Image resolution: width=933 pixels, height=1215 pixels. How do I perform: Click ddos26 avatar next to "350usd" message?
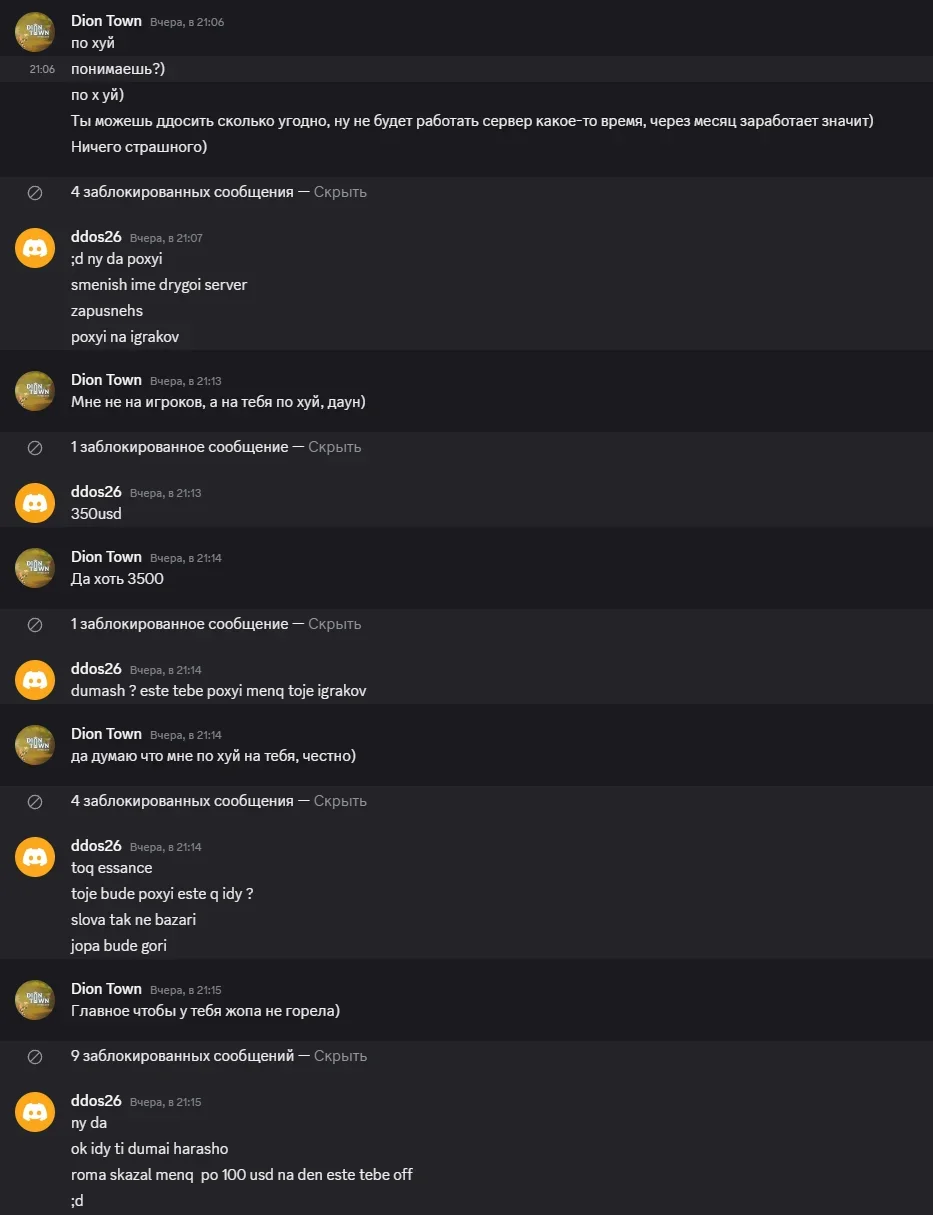(35, 503)
